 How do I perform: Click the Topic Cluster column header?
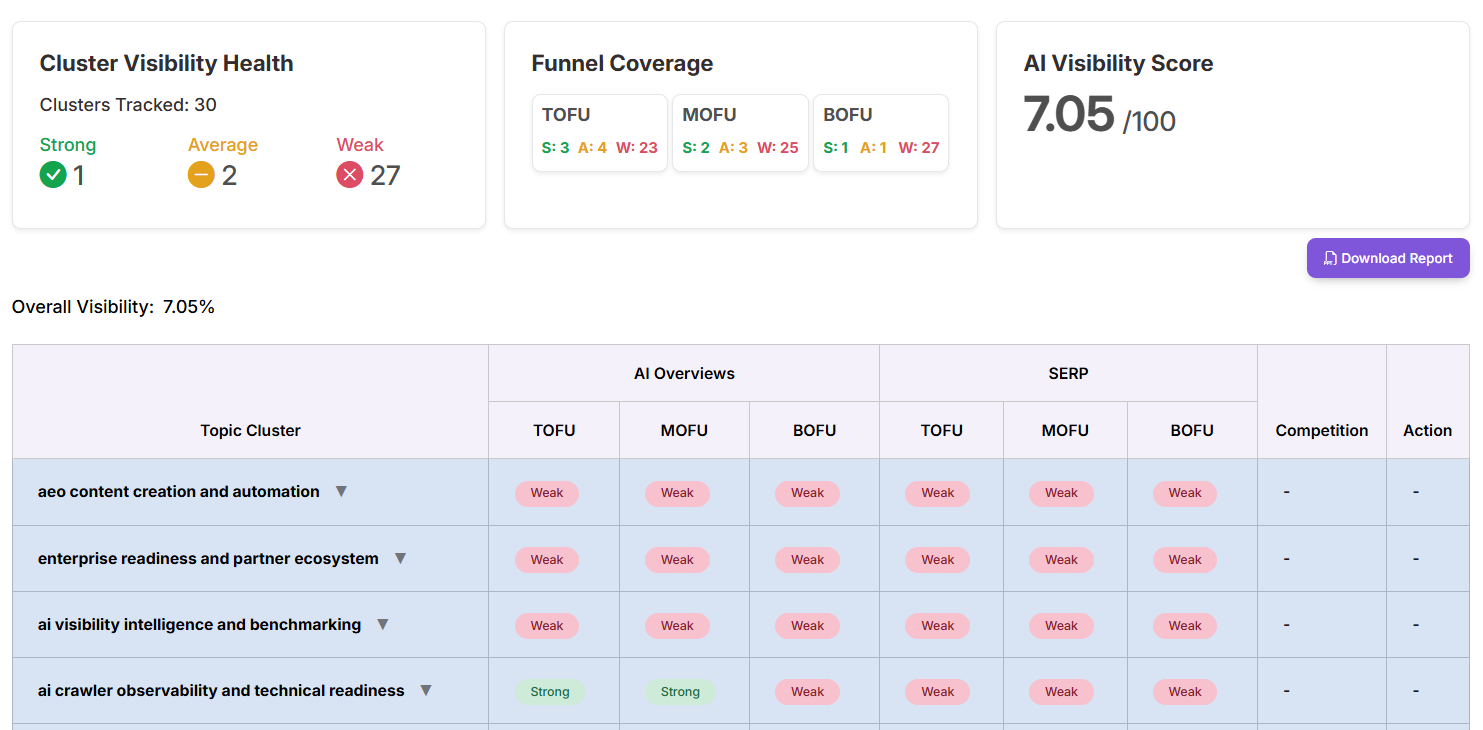coord(250,430)
